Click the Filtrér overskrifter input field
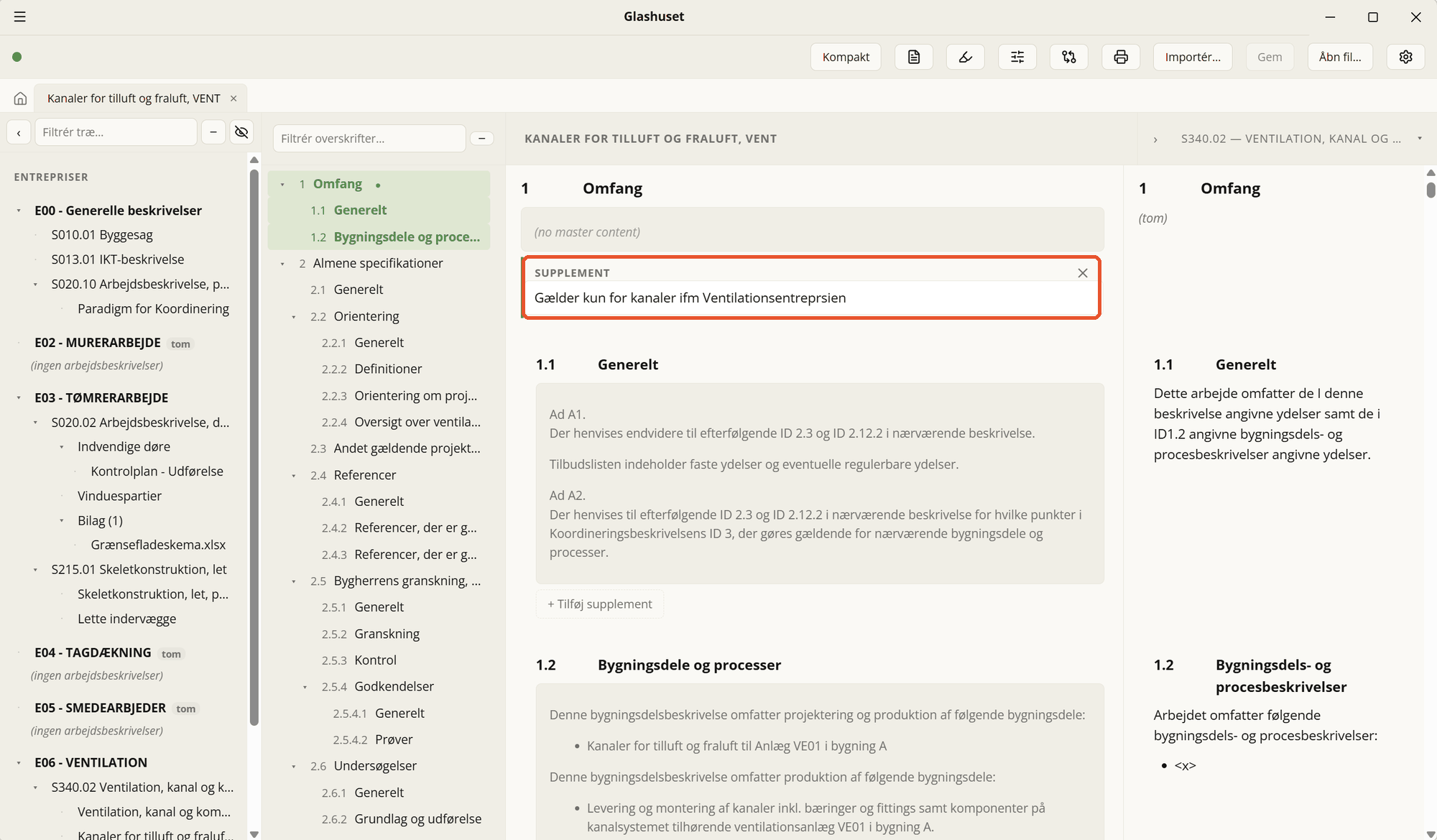The image size is (1437, 840). pos(369,139)
